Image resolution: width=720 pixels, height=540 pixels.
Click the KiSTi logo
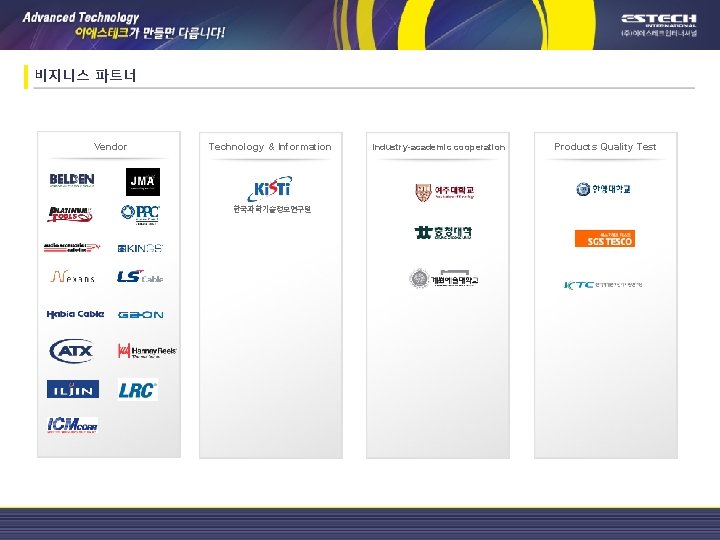point(270,189)
